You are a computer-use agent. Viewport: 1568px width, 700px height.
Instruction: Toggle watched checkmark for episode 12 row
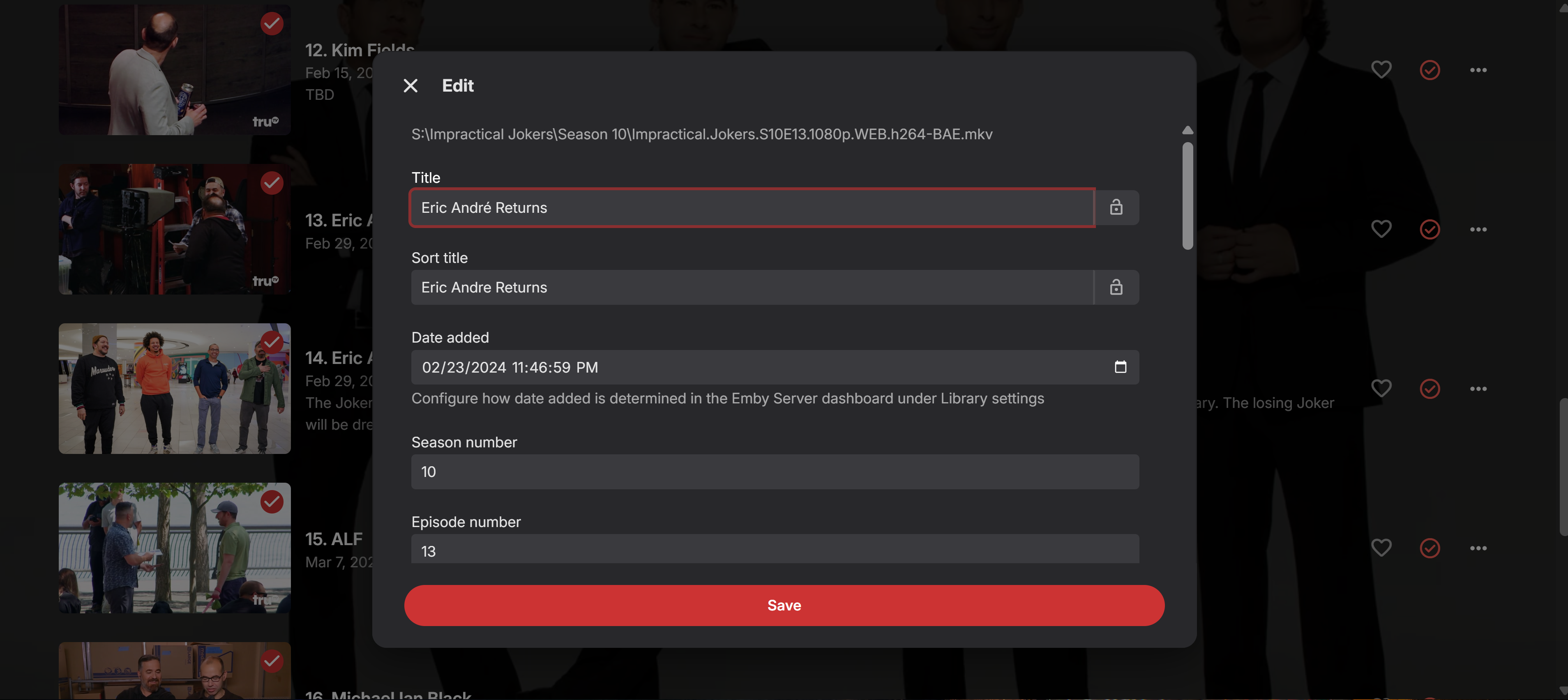coord(1430,70)
